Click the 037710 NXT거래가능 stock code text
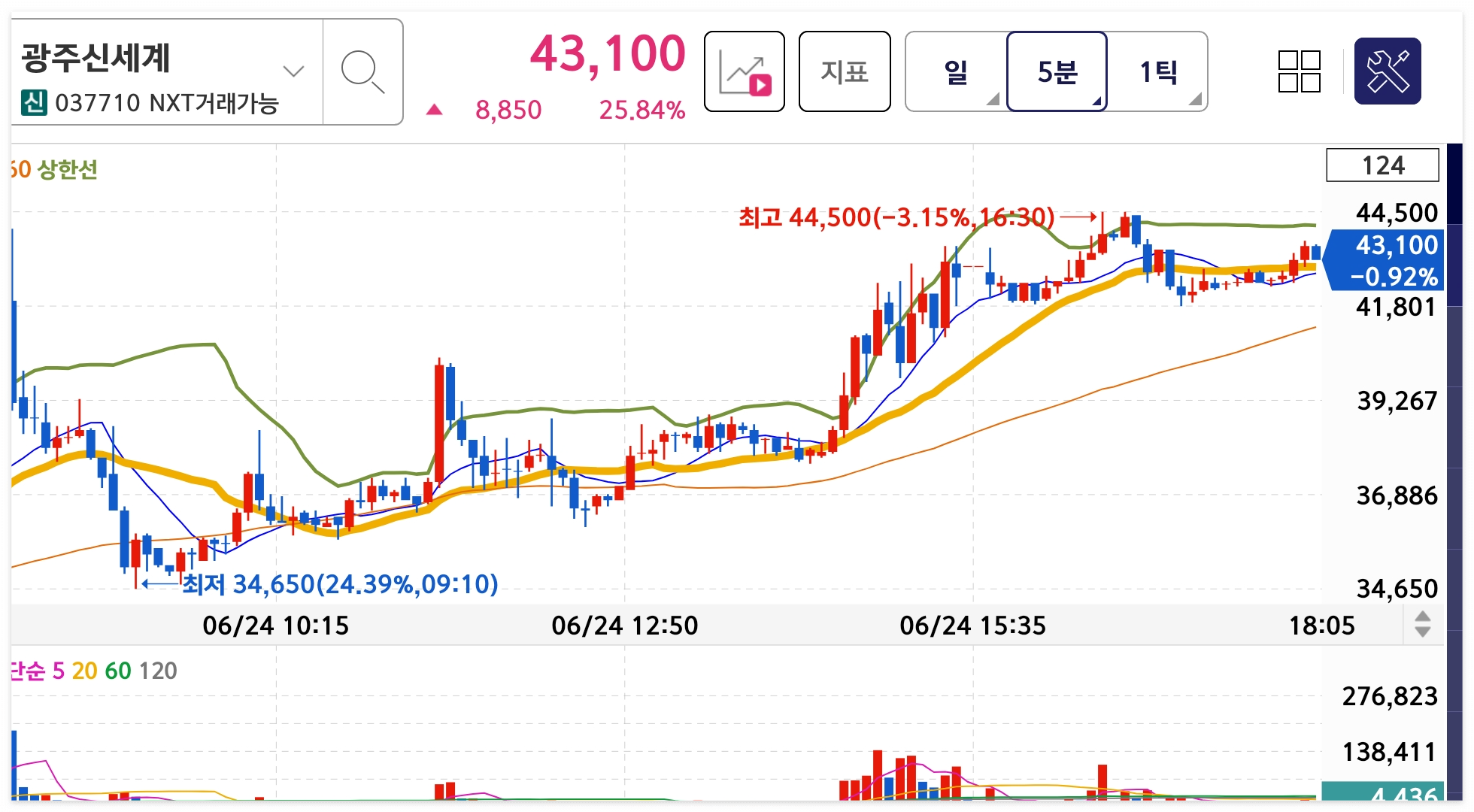The width and height of the screenshot is (1474, 812). pyautogui.click(x=167, y=103)
